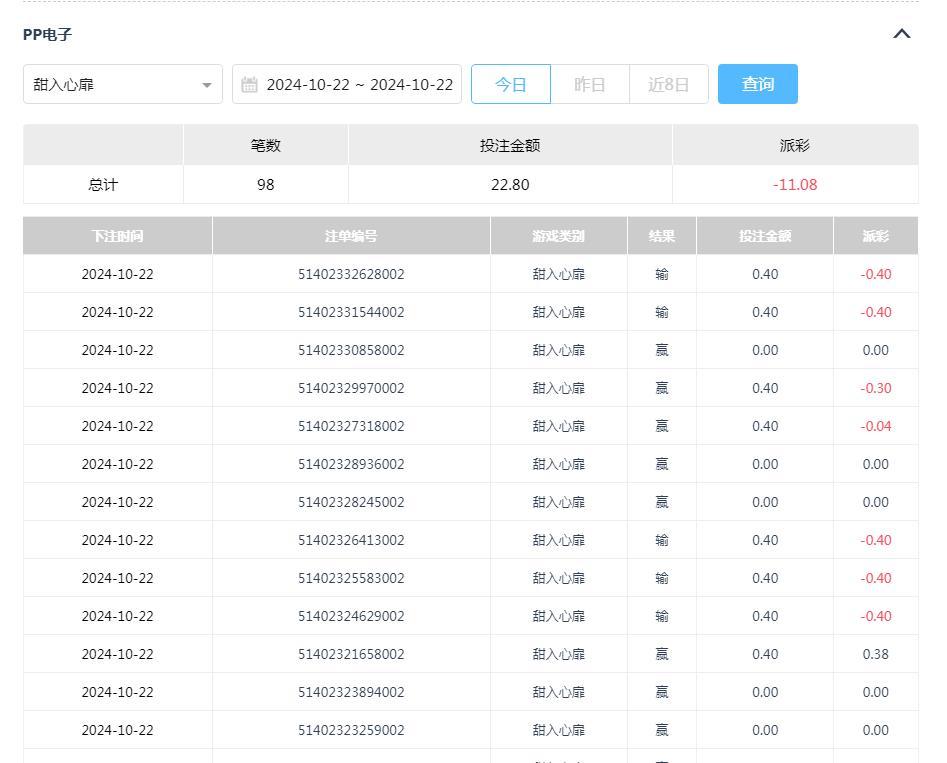Select the 今日 filter tab
This screenshot has height=763, width=947.
[x=511, y=84]
